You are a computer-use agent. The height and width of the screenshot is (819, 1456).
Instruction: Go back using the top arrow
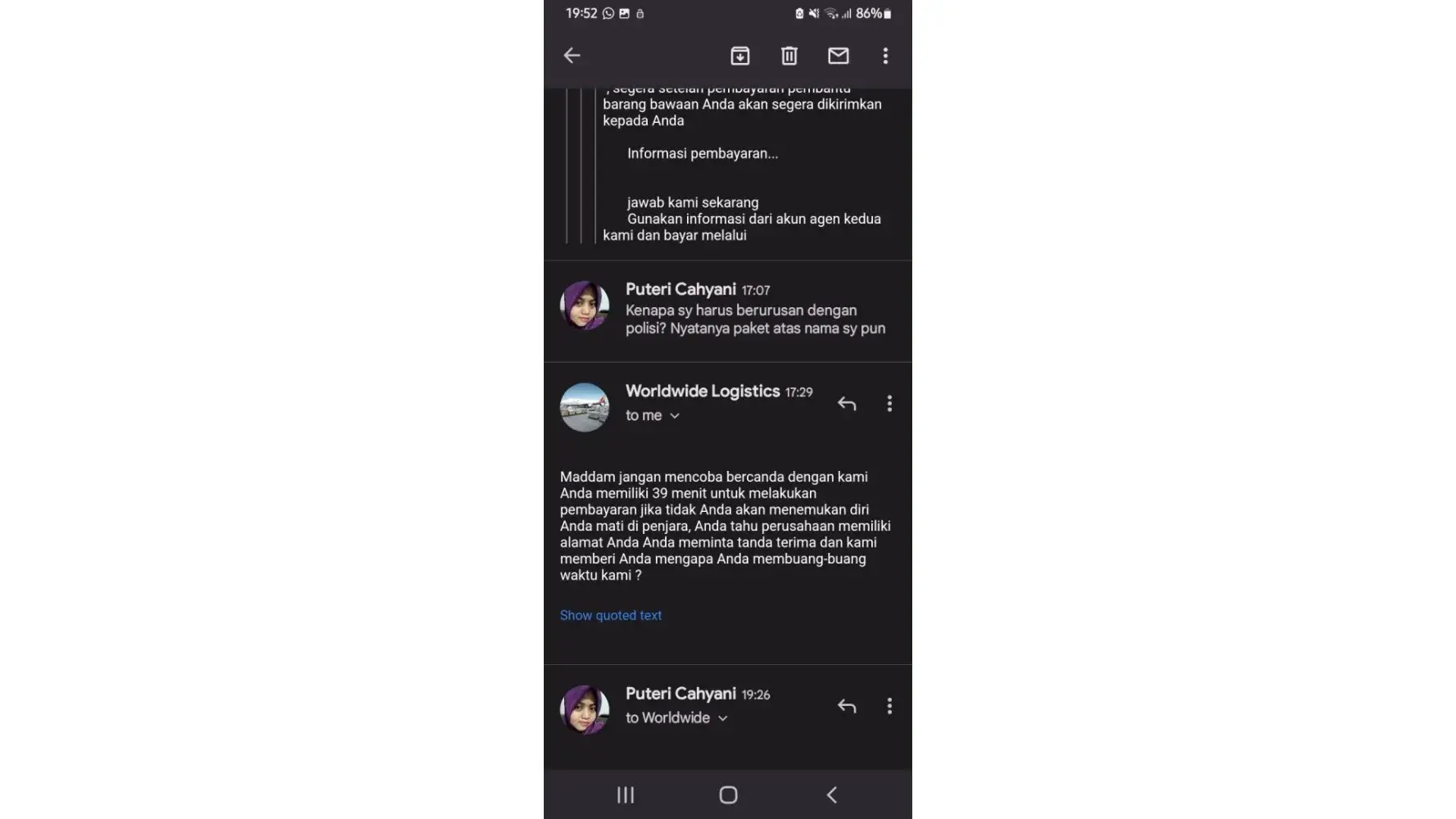click(x=572, y=56)
